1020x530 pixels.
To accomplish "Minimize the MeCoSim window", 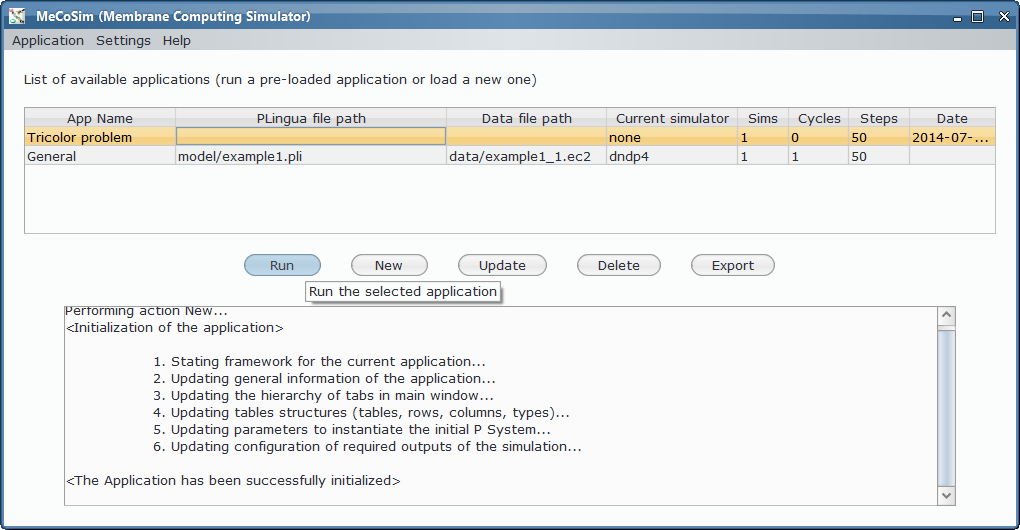I will pyautogui.click(x=957, y=18).
